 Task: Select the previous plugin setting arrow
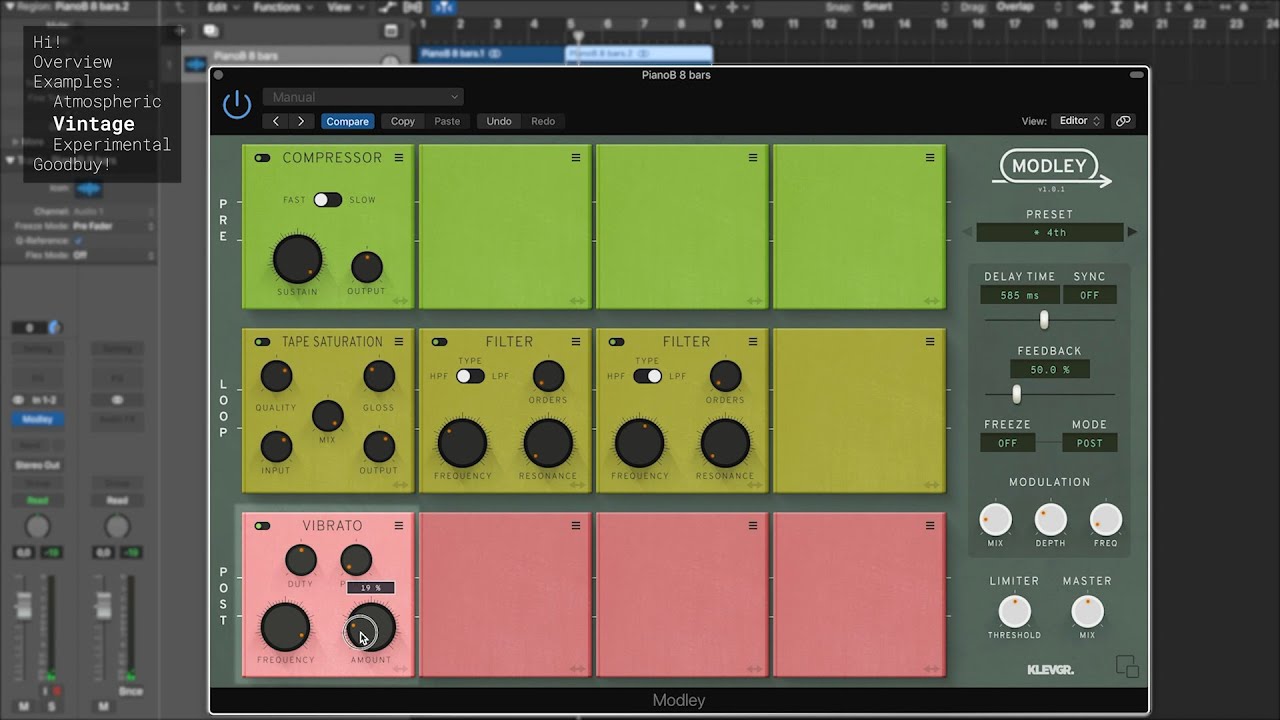(277, 121)
